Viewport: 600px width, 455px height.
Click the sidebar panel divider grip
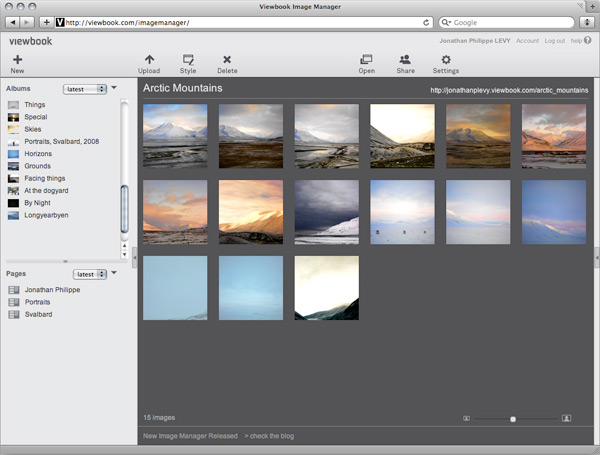coord(65,261)
